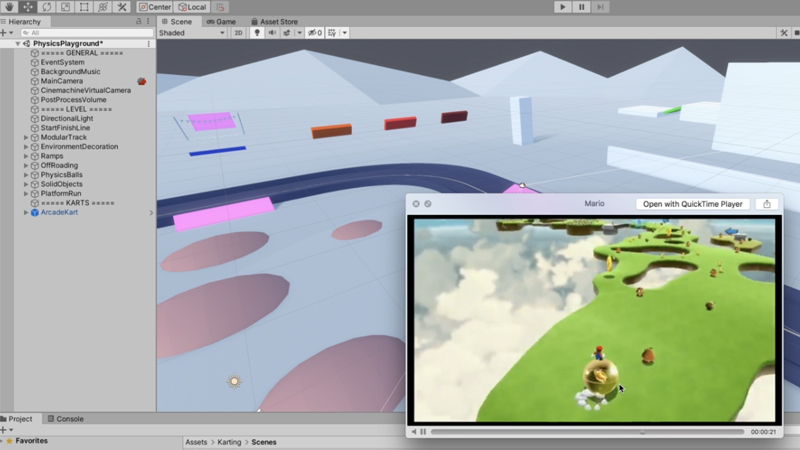Select EventSystem in Hierarchy
The height and width of the screenshot is (450, 800).
point(62,62)
